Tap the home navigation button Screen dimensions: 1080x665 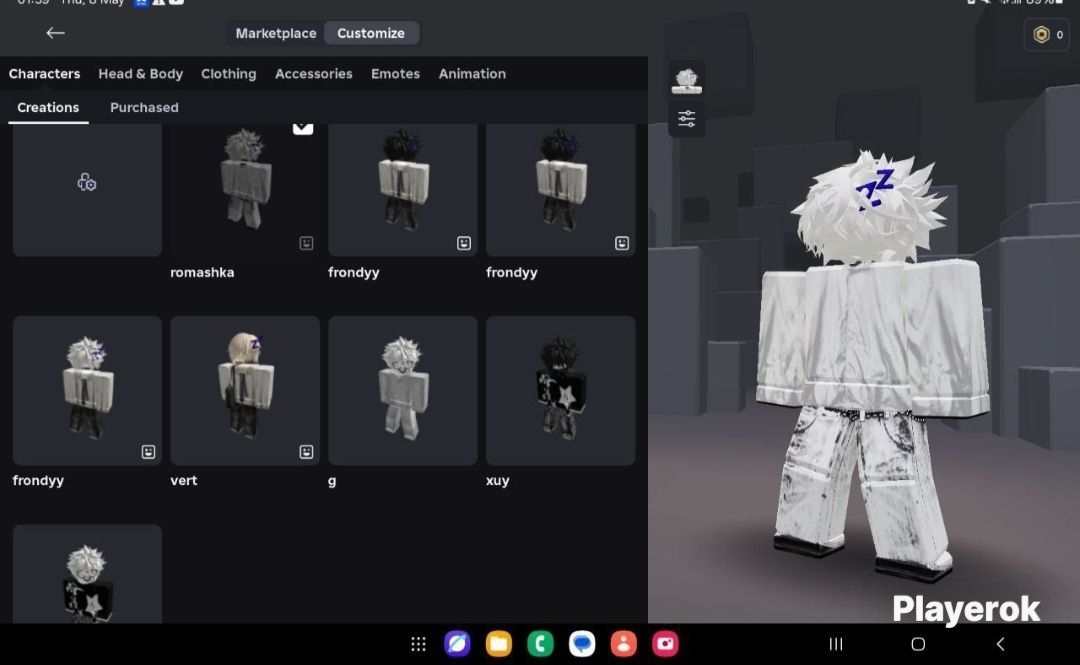(x=918, y=644)
